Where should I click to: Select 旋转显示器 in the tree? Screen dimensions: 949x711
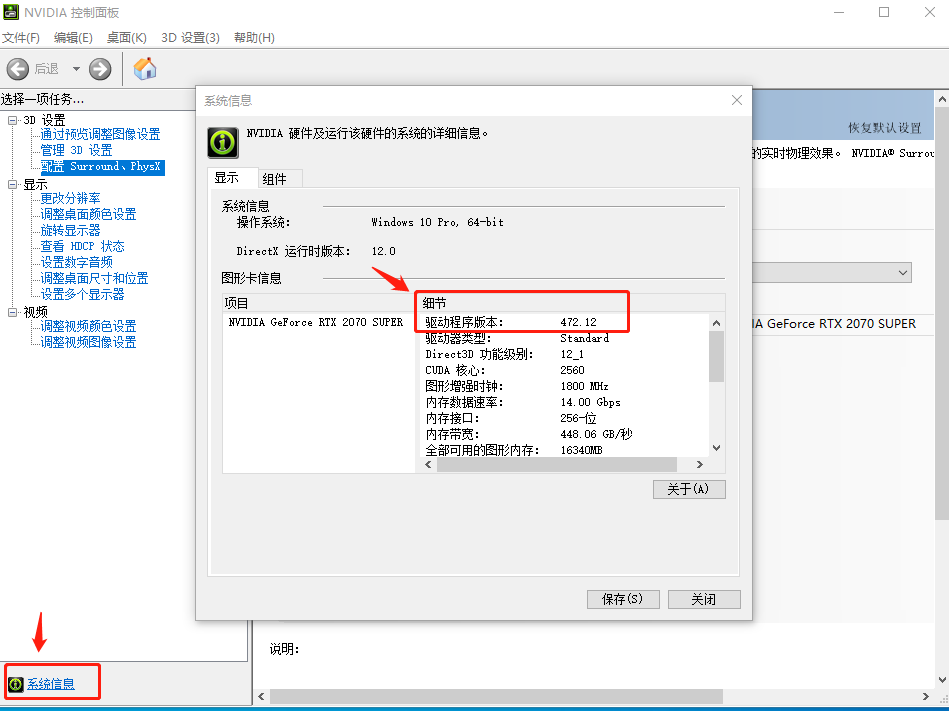[70, 231]
